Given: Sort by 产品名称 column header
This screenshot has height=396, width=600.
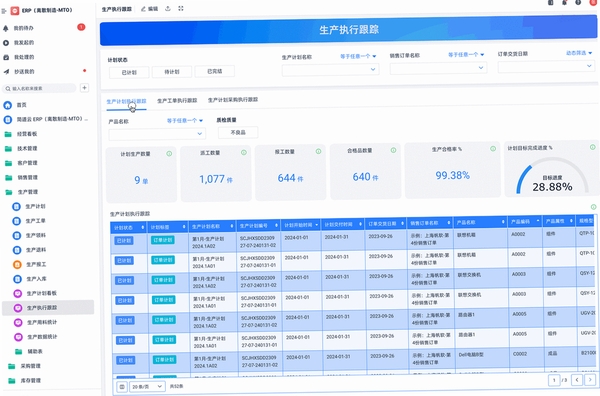Looking at the screenshot, I should click(481, 222).
